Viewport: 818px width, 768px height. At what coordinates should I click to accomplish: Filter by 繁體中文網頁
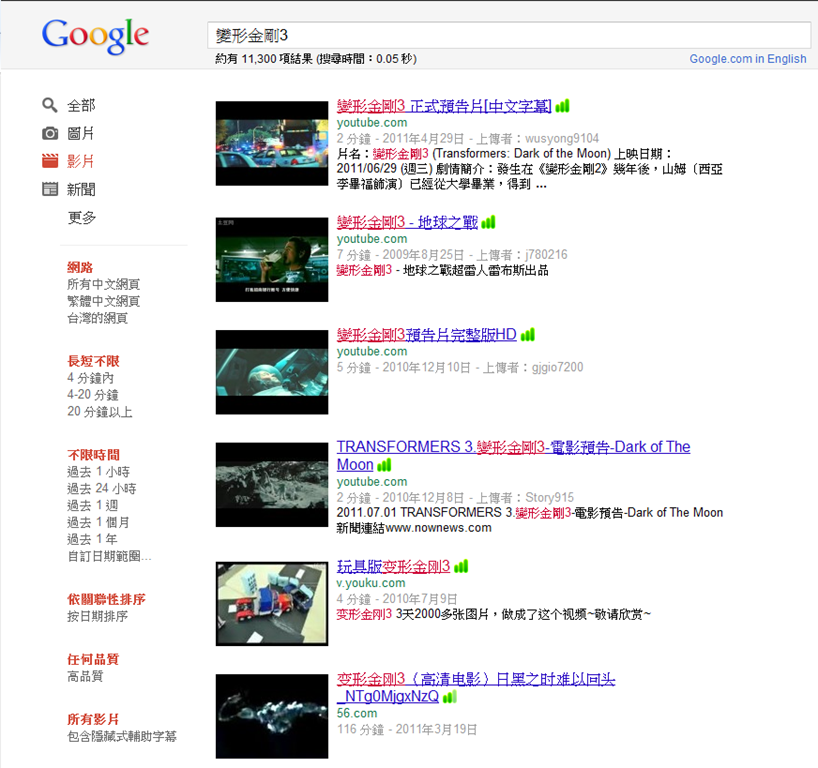[103, 301]
